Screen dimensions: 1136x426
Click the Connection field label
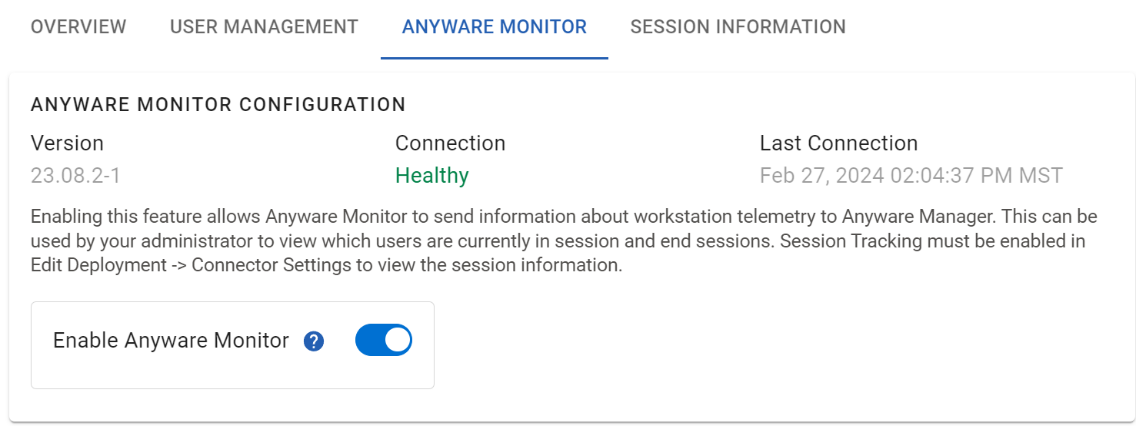(x=450, y=143)
